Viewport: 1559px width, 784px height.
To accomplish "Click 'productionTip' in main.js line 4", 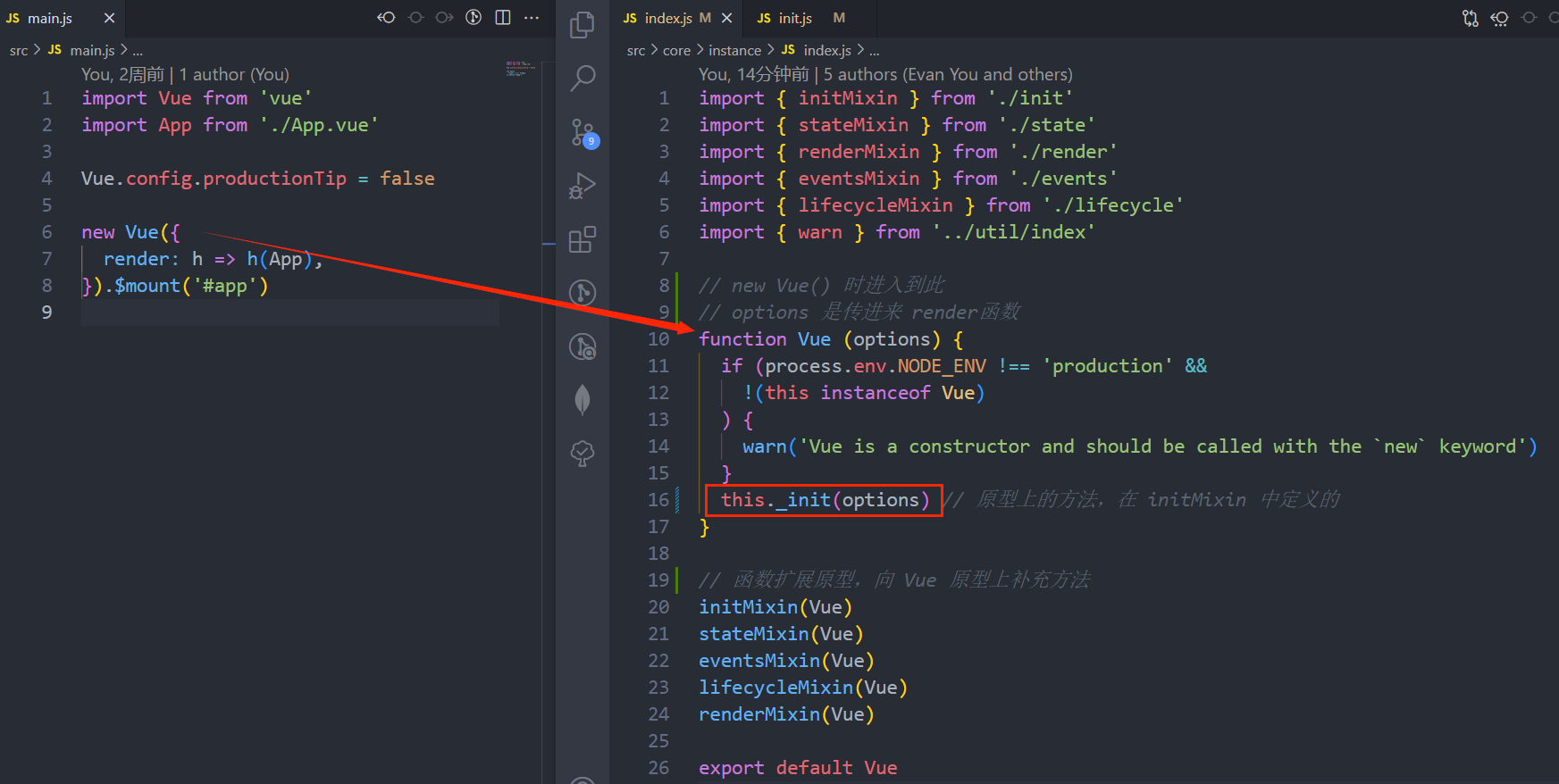I will (274, 179).
